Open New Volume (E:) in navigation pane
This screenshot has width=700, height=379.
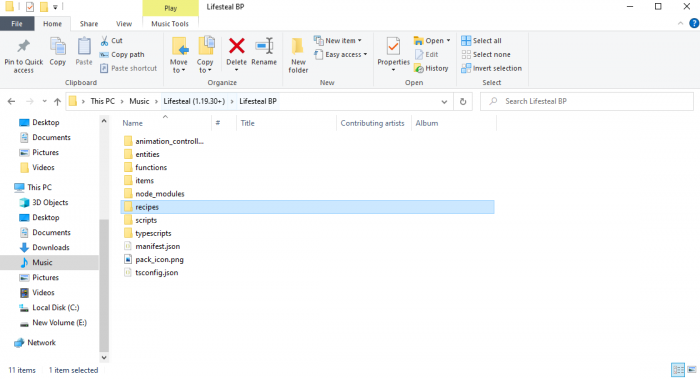[53, 323]
